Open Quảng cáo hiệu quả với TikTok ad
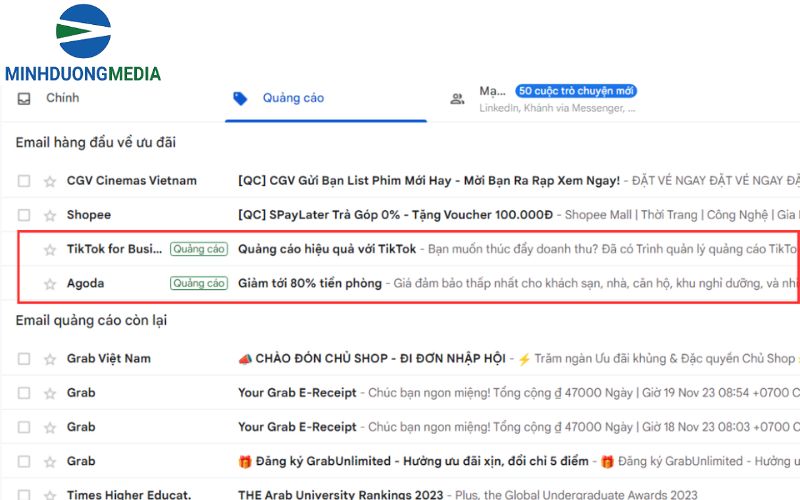The image size is (800, 500). click(x=327, y=249)
